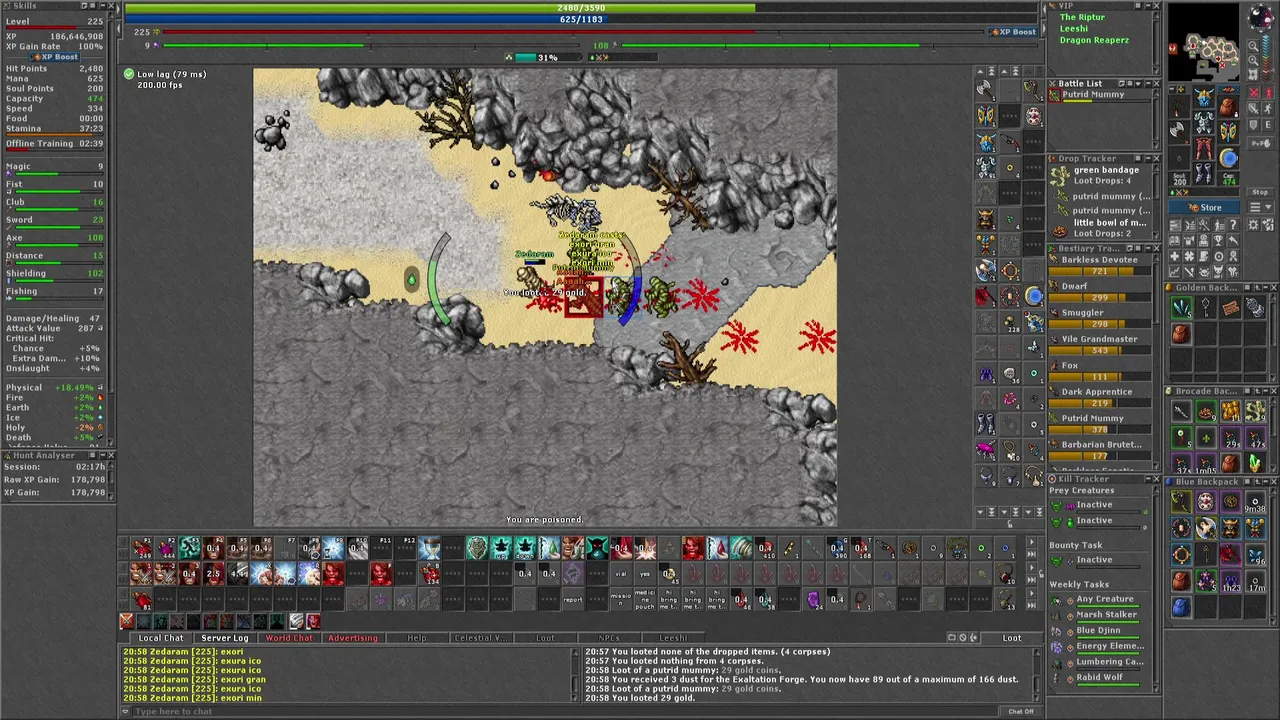The image size is (1280, 720).
Task: Open the backpack equipment slot
Action: pyautogui.click(x=1227, y=107)
